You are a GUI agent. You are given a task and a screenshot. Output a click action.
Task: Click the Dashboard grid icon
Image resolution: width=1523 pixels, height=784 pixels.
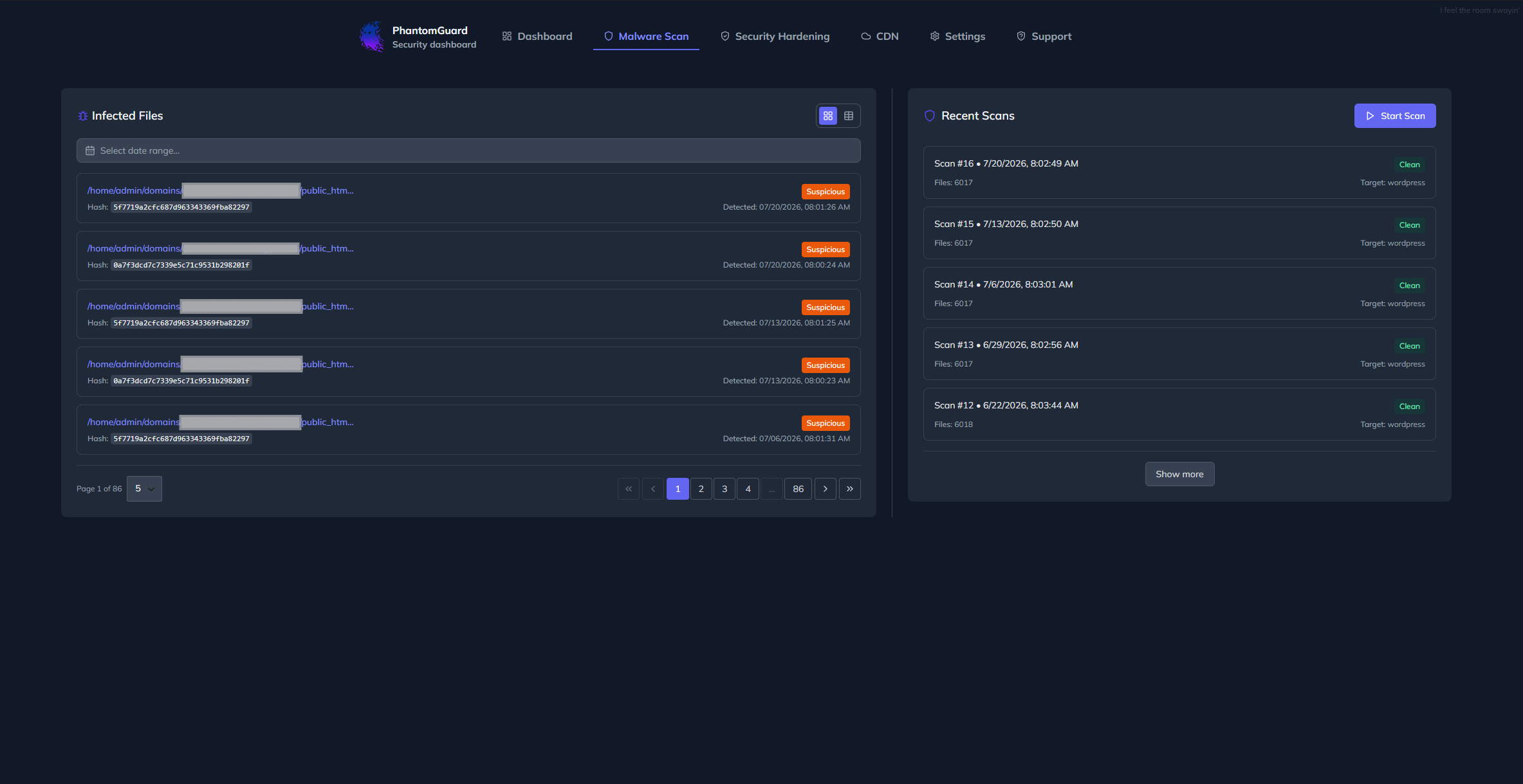507,37
